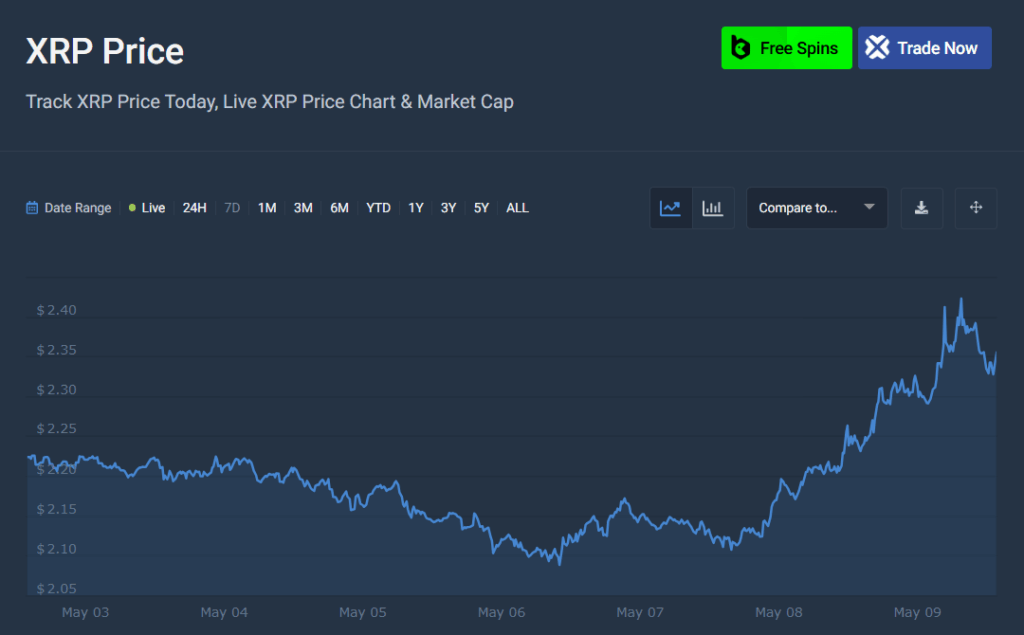Select the 3M time range
This screenshot has width=1024, height=635.
pyautogui.click(x=303, y=208)
